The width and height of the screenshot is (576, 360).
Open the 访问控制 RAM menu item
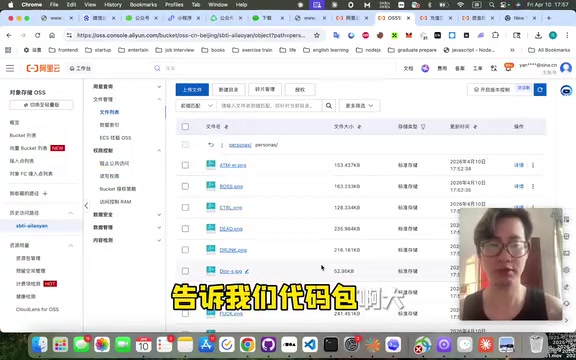[x=115, y=202]
